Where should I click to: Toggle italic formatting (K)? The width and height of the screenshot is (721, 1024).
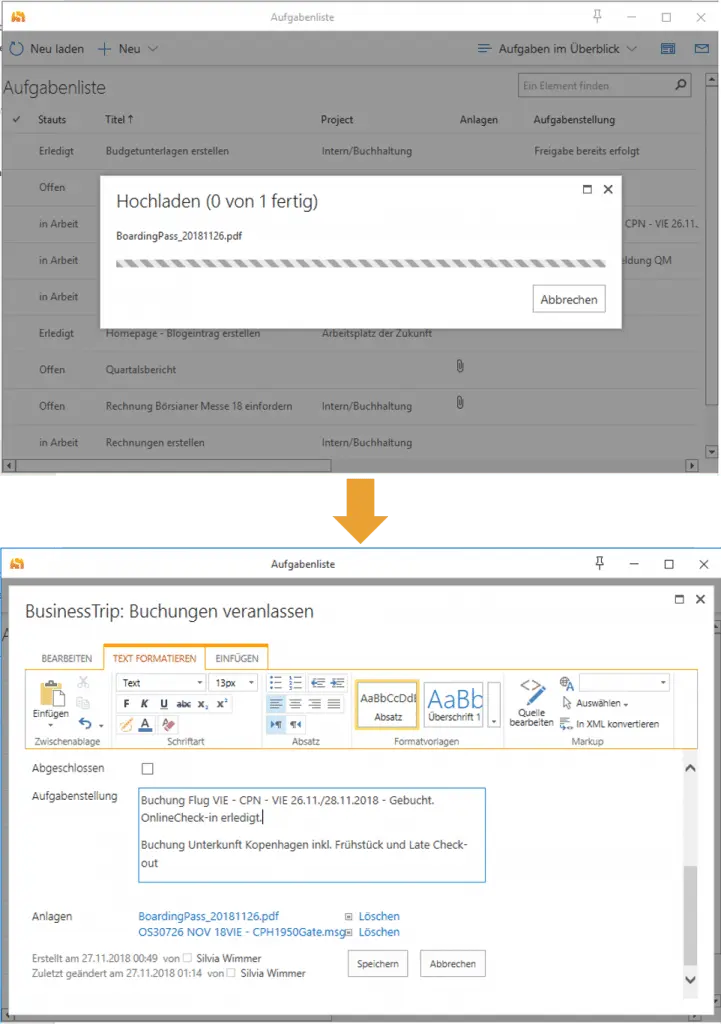[x=145, y=704]
